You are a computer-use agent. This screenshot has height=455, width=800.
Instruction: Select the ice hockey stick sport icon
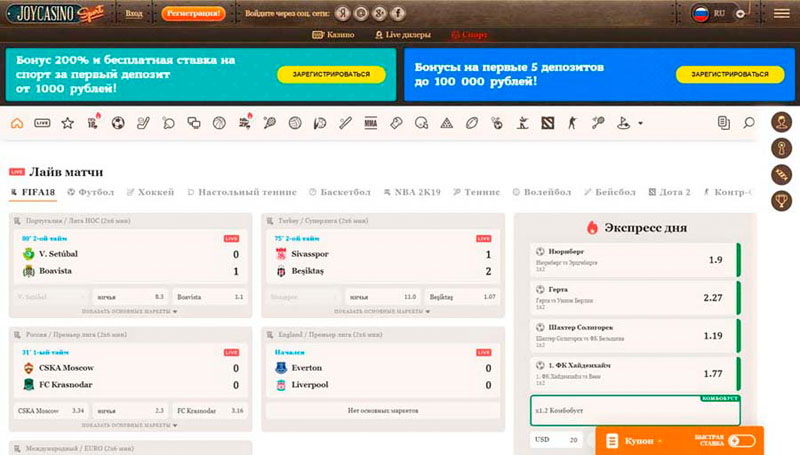(143, 123)
